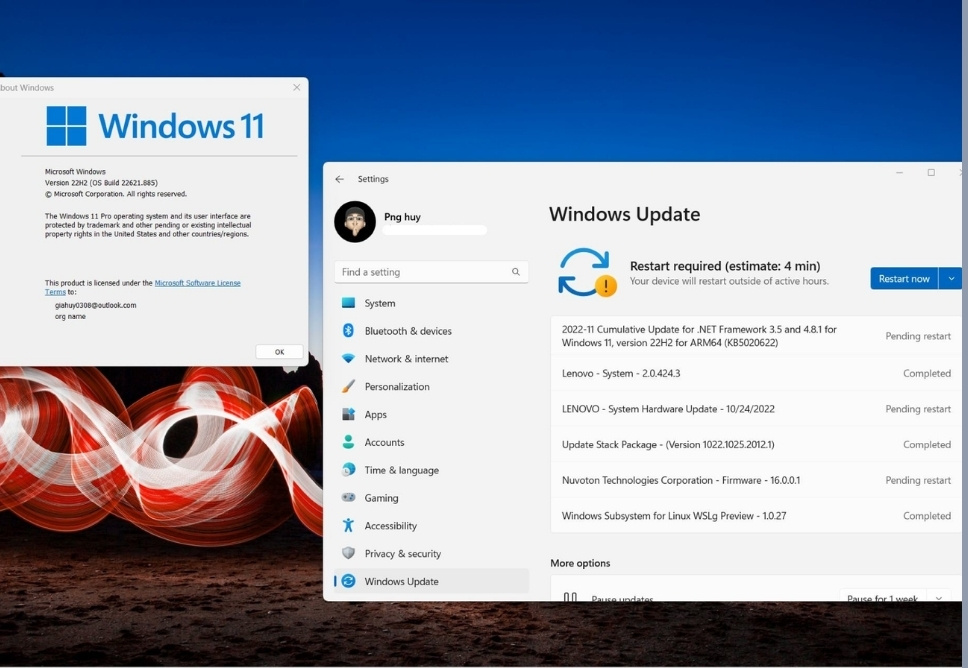Click OK in About Windows dialog
The image size is (968, 668).
point(279,352)
